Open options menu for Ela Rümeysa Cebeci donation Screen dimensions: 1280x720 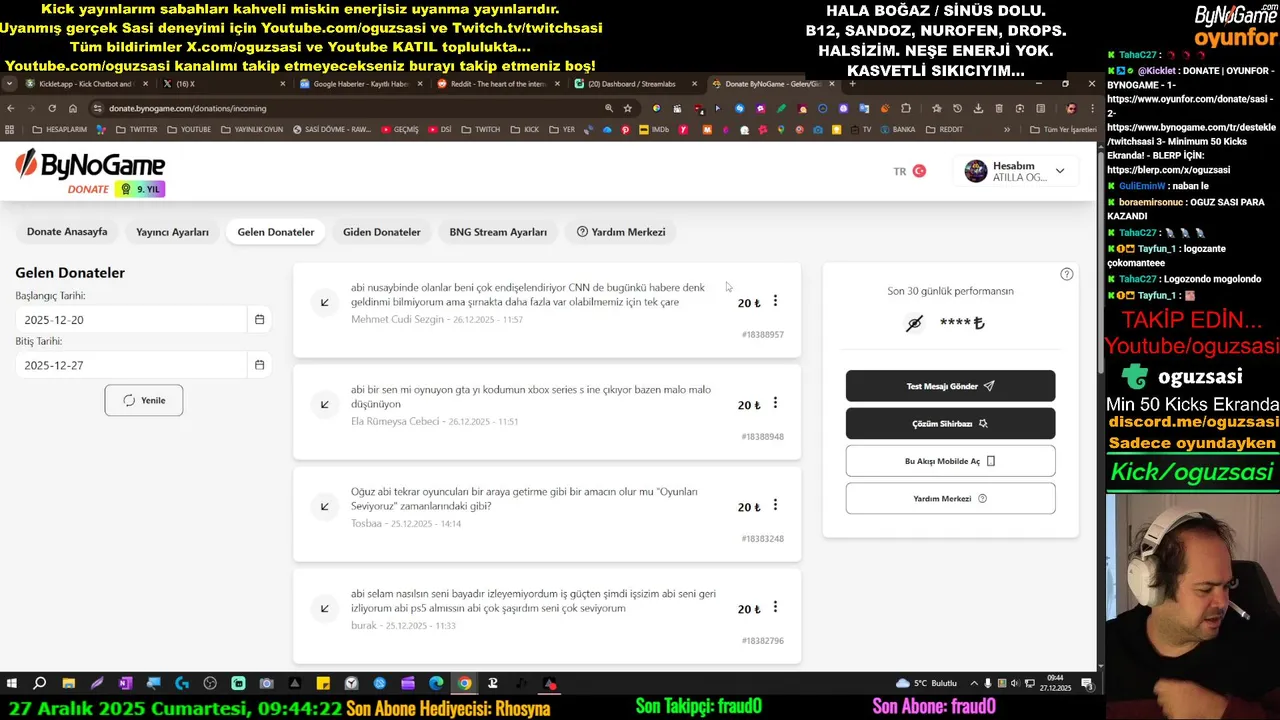[x=775, y=403]
